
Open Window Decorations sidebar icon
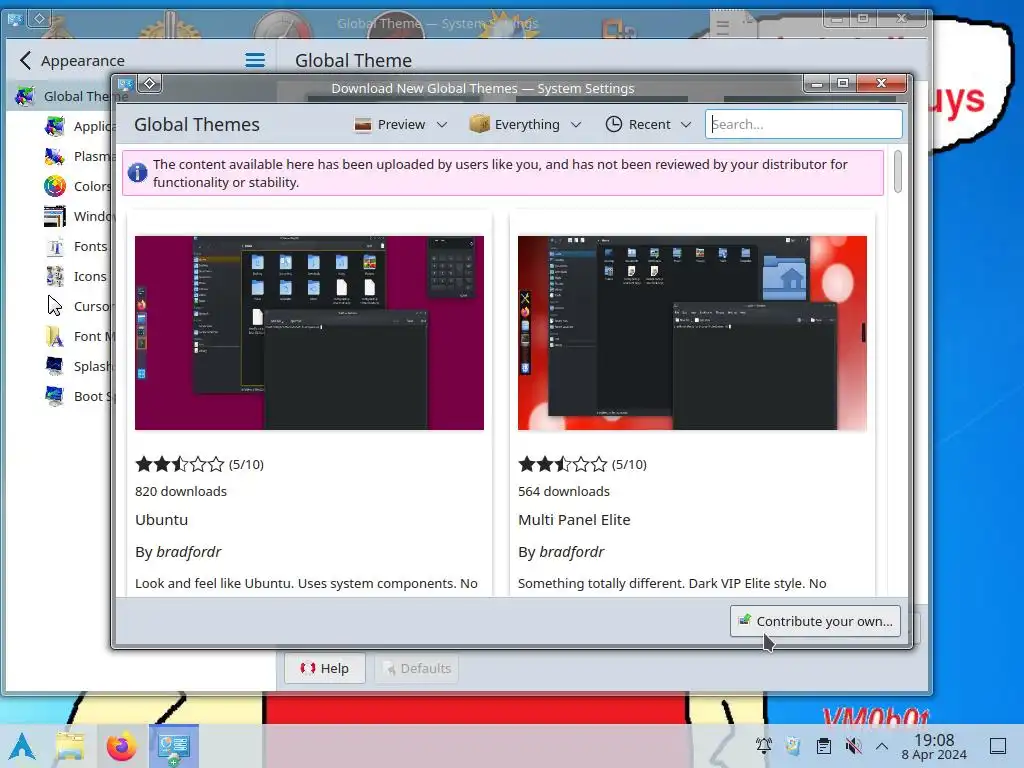point(55,216)
